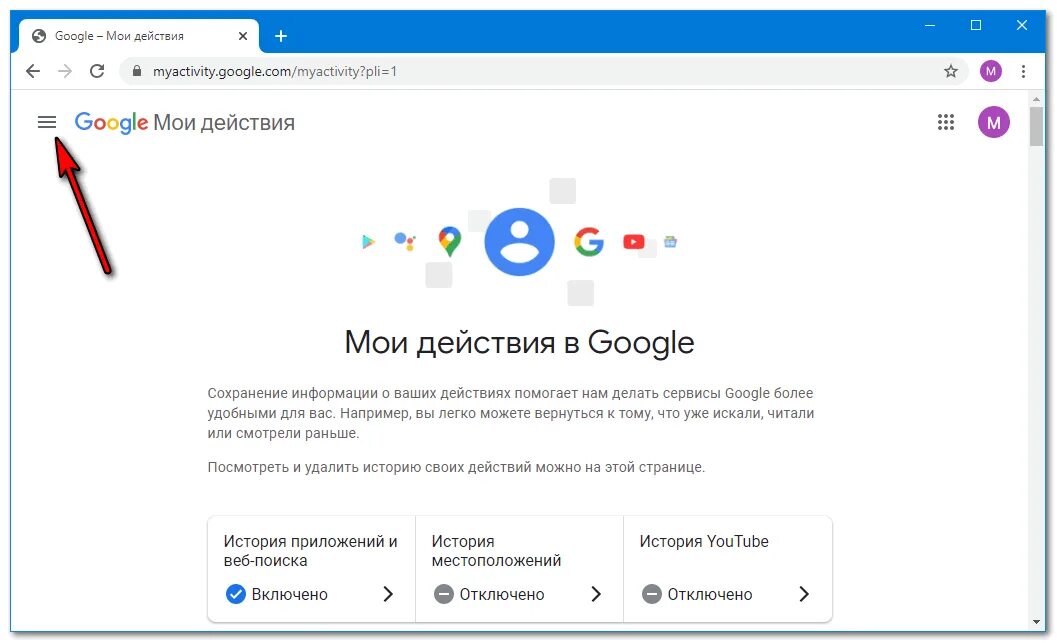
Task: Open Chrome three-dot menu
Action: tap(1023, 71)
